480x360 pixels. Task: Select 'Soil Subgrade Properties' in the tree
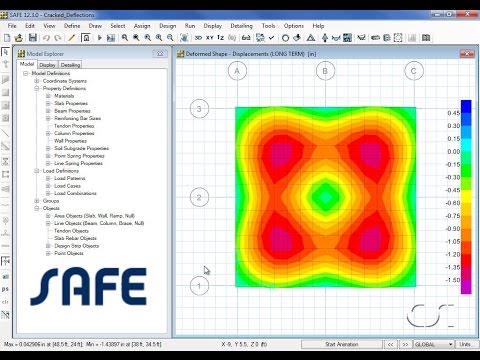pos(81,148)
